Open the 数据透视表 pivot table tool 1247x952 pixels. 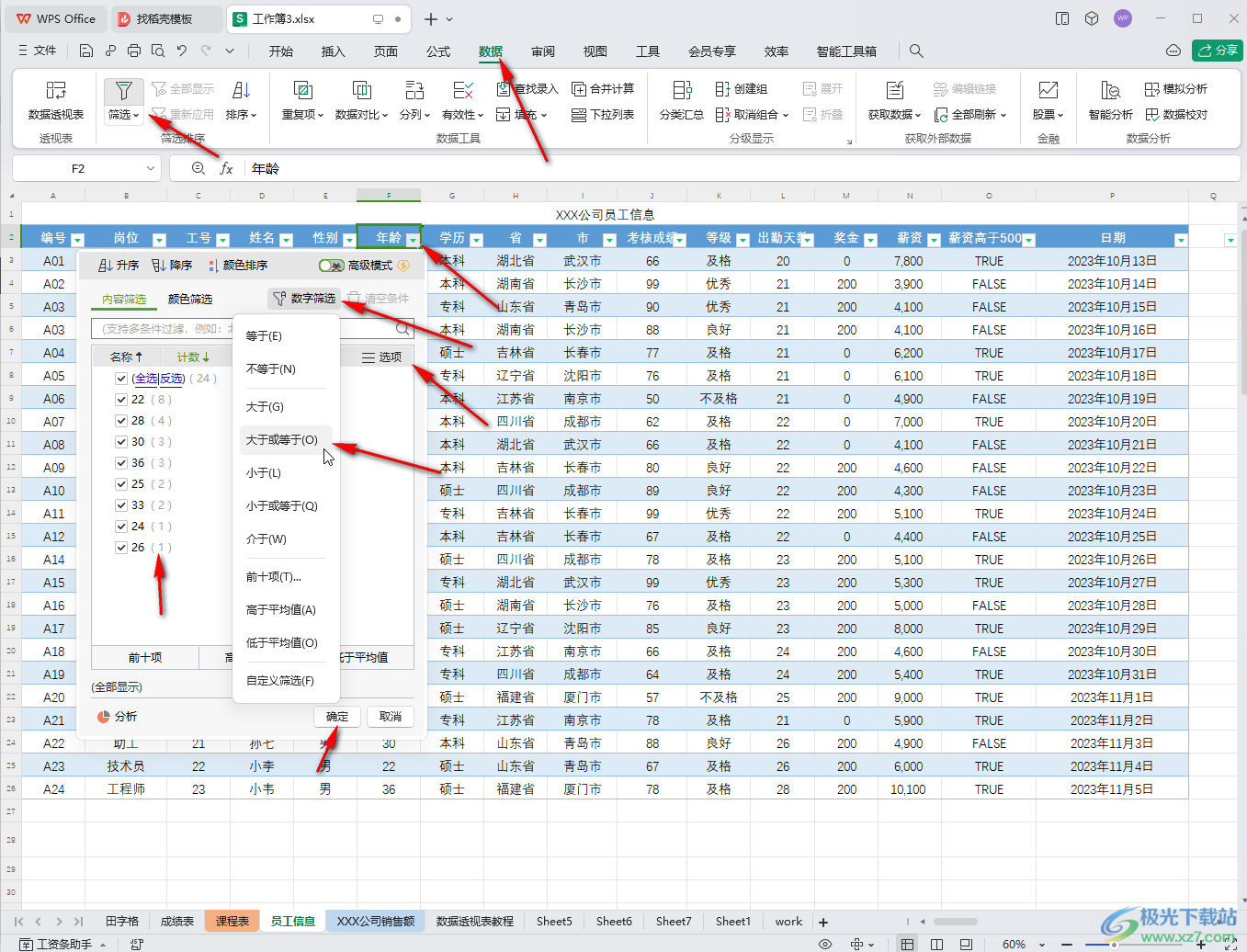pyautogui.click(x=56, y=100)
